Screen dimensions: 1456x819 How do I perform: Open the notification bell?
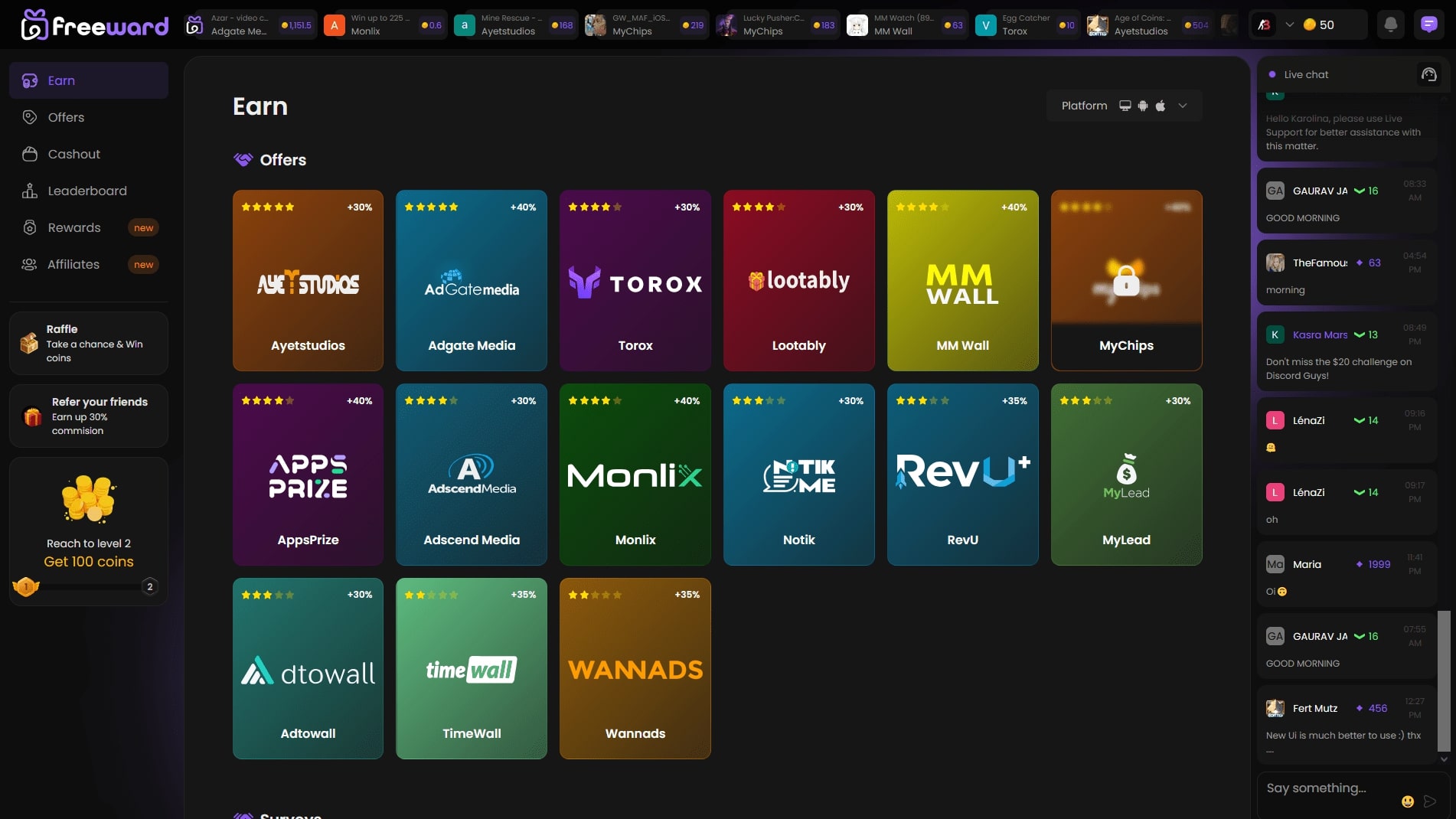tap(1390, 24)
